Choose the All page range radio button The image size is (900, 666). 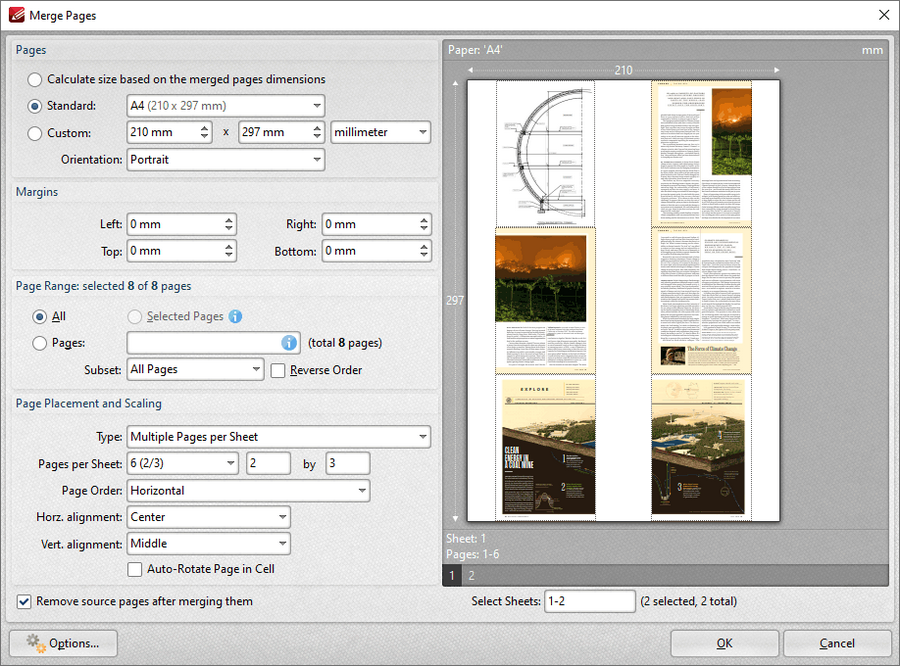coord(39,317)
